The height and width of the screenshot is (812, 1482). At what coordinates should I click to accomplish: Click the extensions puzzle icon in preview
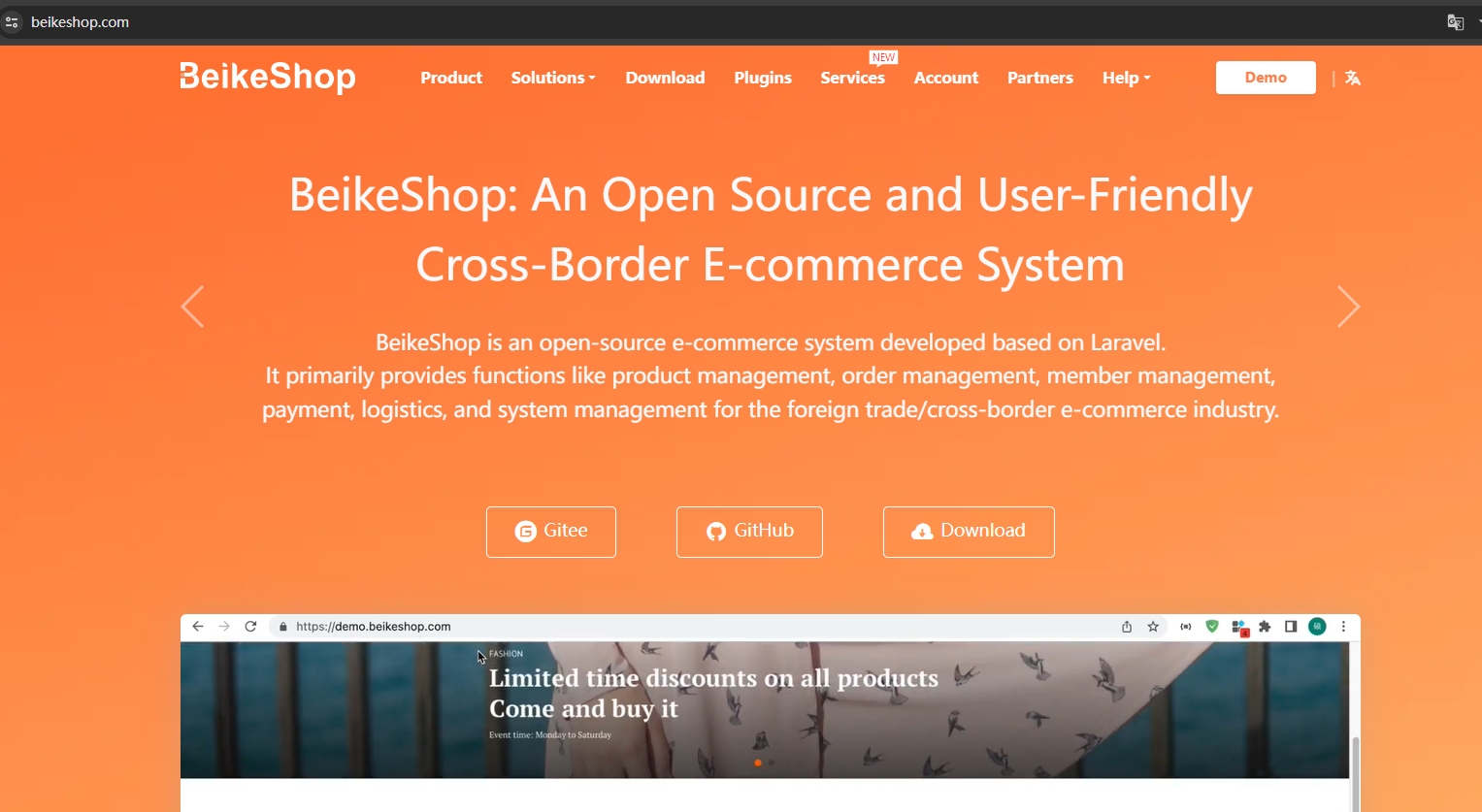pyautogui.click(x=1265, y=627)
